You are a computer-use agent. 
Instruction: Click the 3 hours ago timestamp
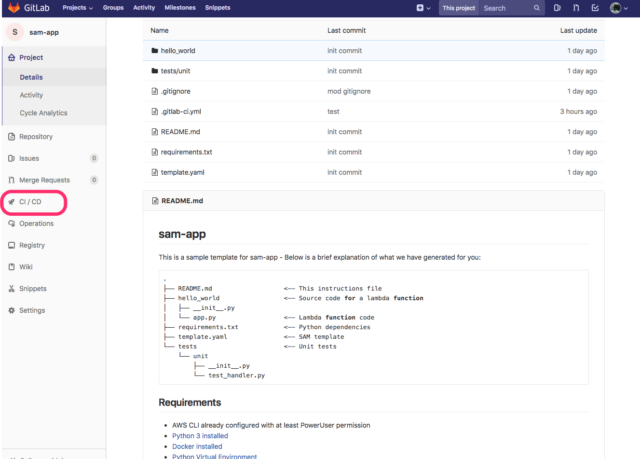pyautogui.click(x=578, y=111)
